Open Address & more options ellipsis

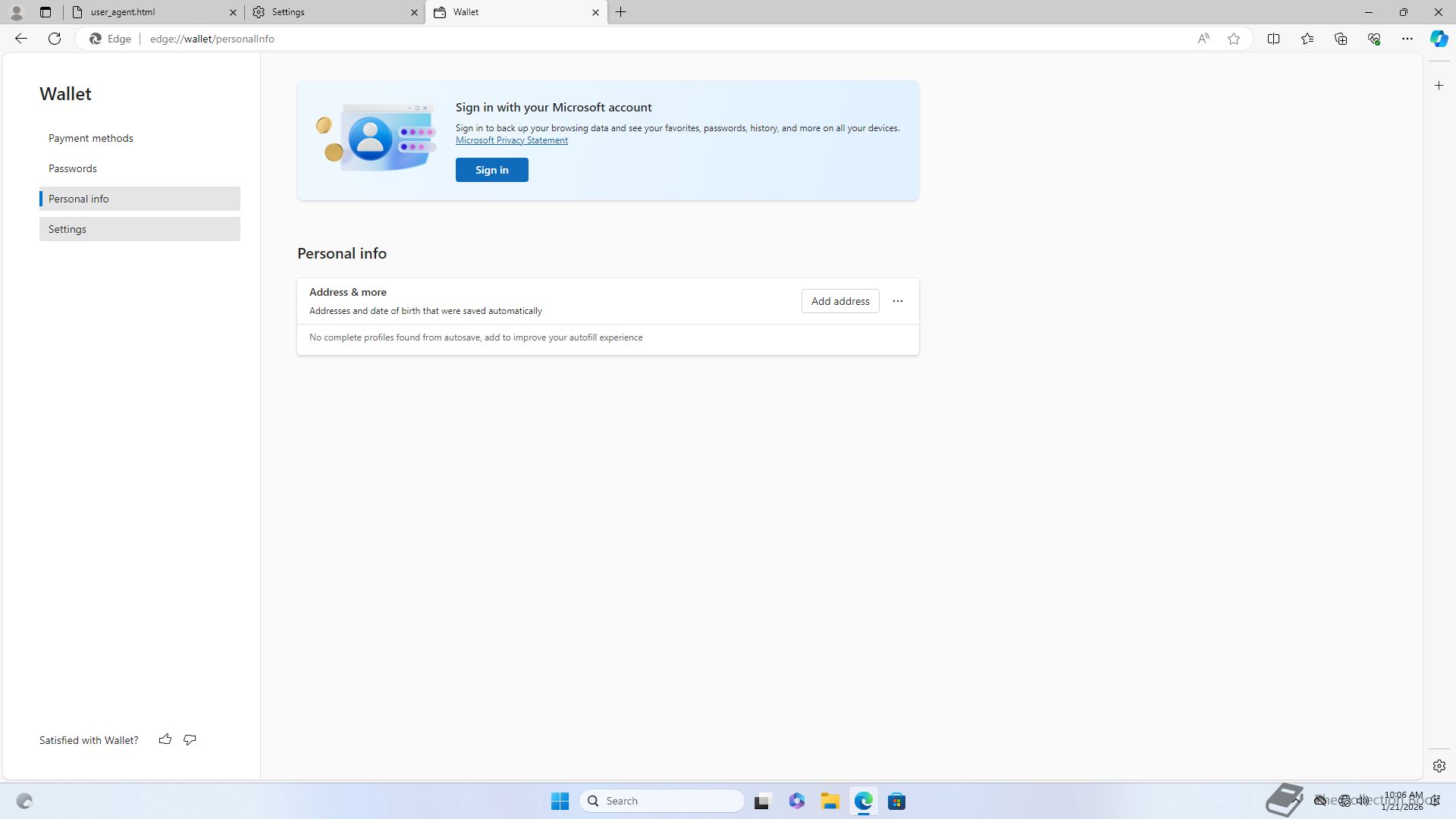pos(897,301)
